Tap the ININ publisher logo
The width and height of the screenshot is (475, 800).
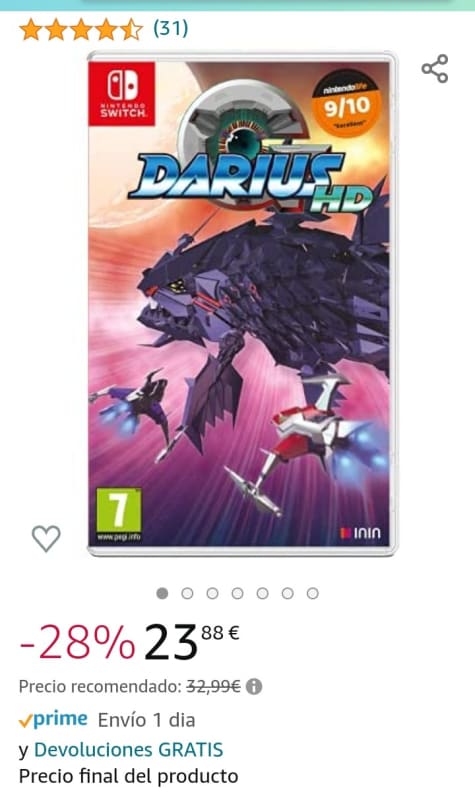(361, 533)
